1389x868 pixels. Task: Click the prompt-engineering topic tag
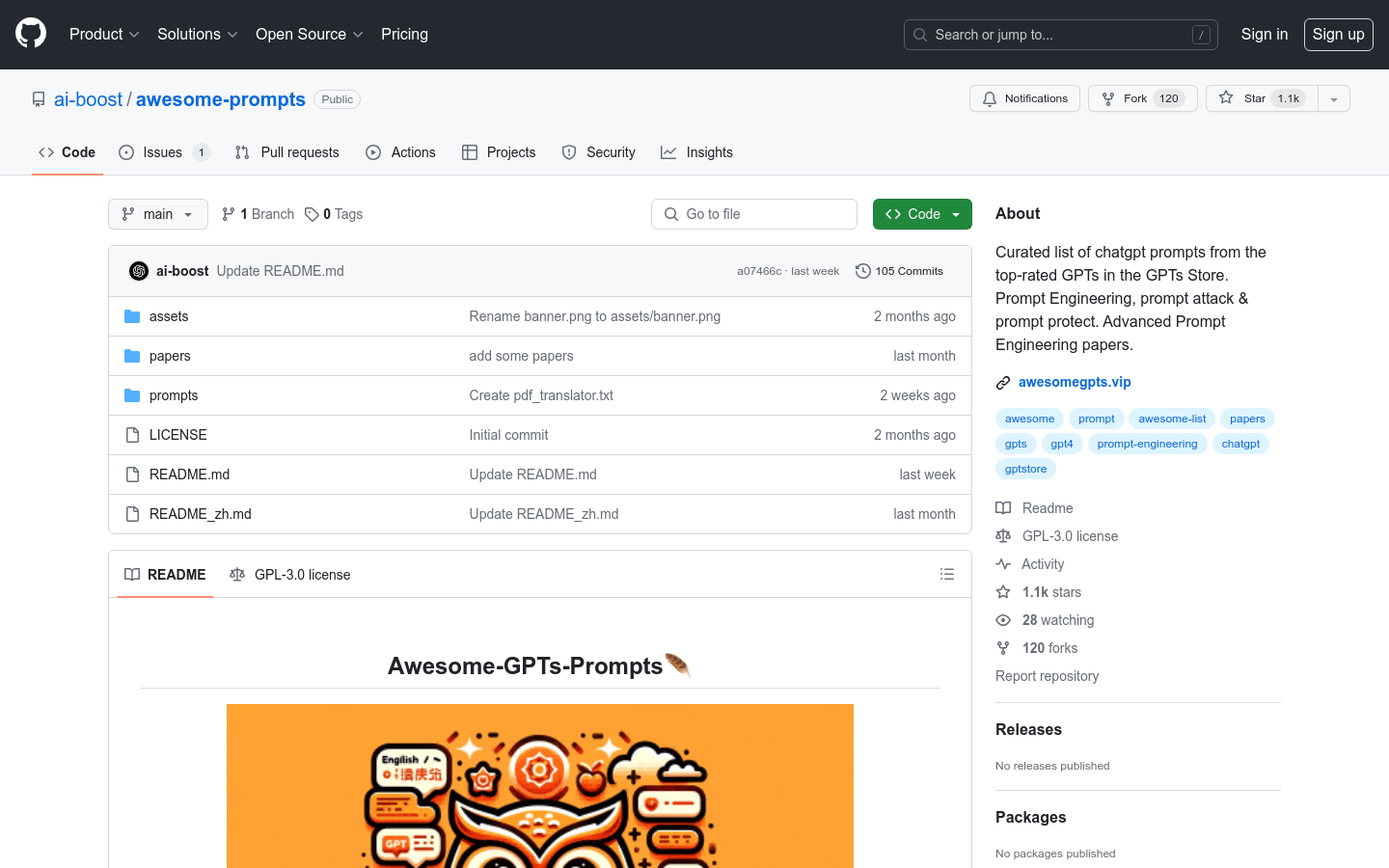[x=1147, y=444]
